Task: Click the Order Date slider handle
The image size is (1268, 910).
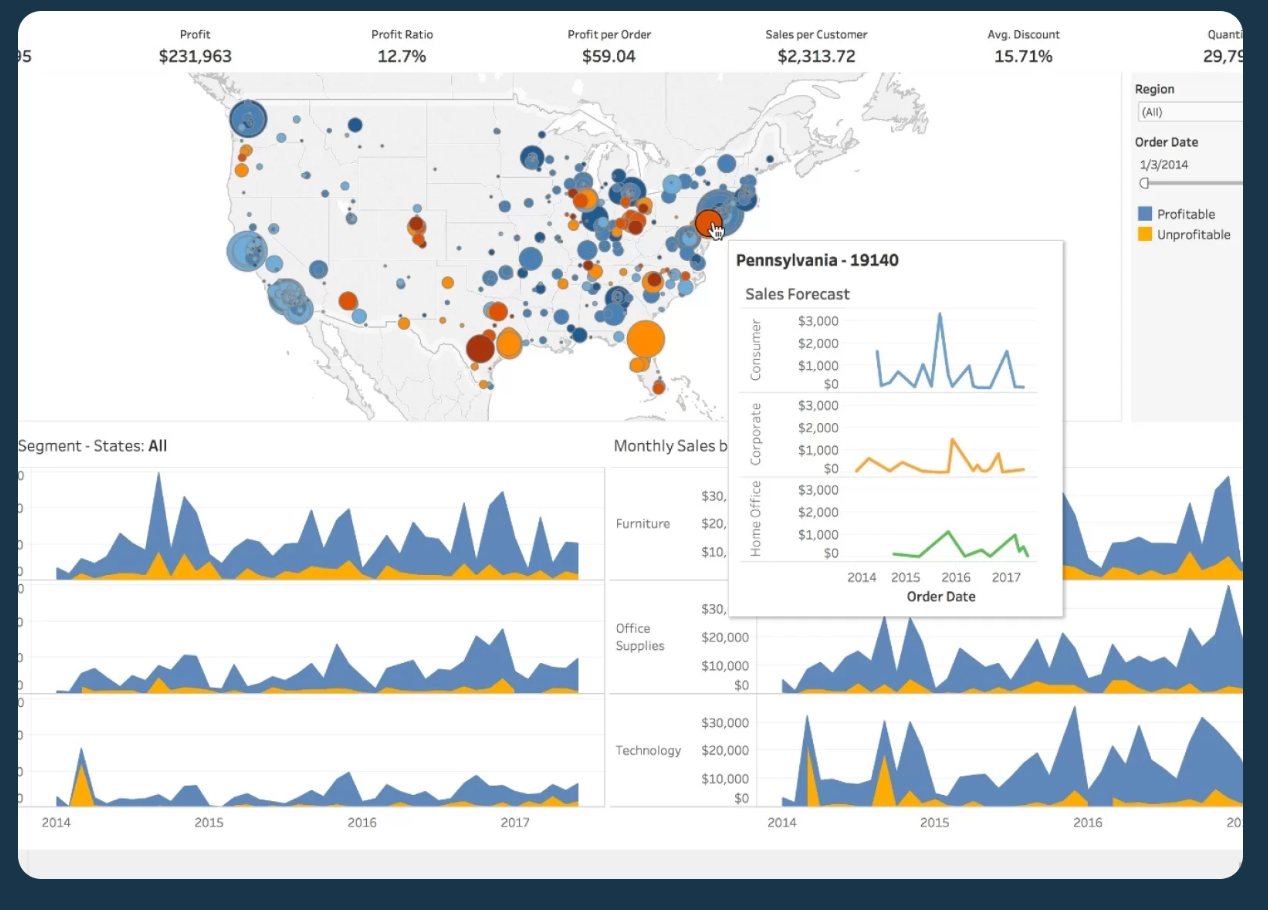Action: point(1145,183)
